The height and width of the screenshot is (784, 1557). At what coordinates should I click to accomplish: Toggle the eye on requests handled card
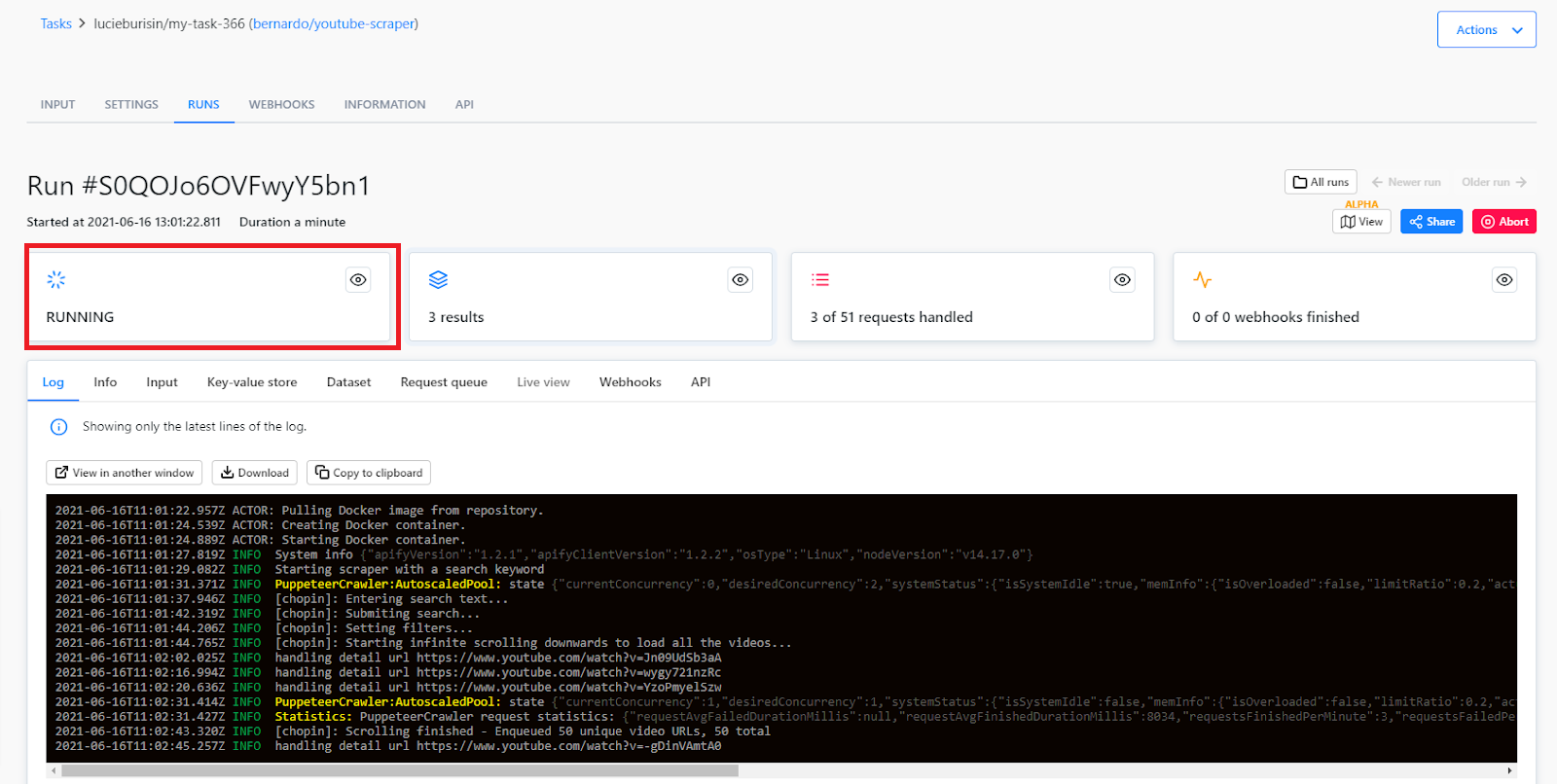coord(1122,280)
